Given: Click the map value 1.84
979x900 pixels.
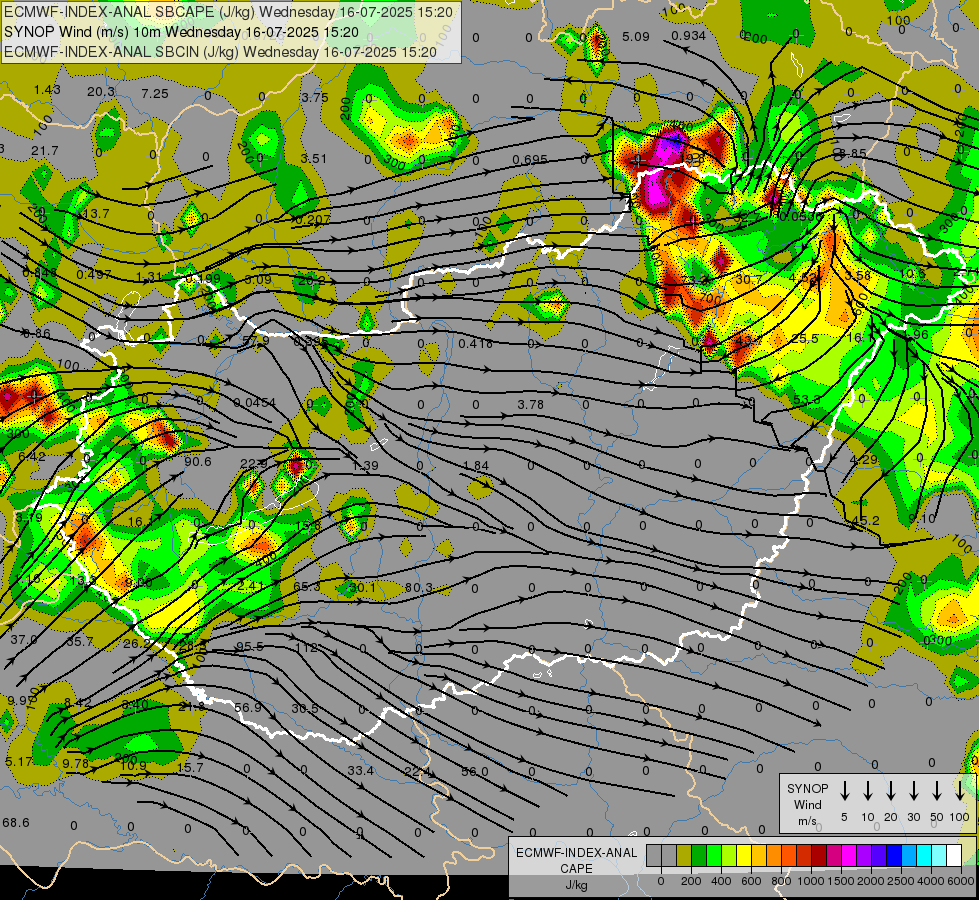Looking at the screenshot, I should (x=476, y=465).
